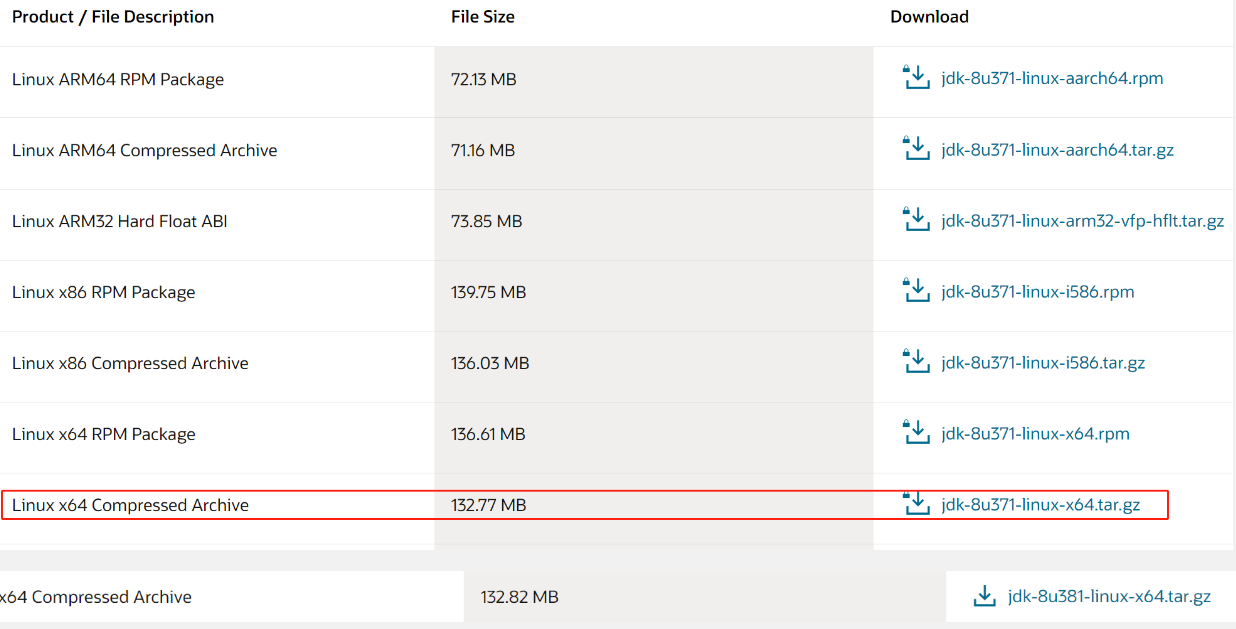The image size is (1236, 629).
Task: Open jdk-8u371-linux-i586.tar.gz link
Action: pos(1043,363)
